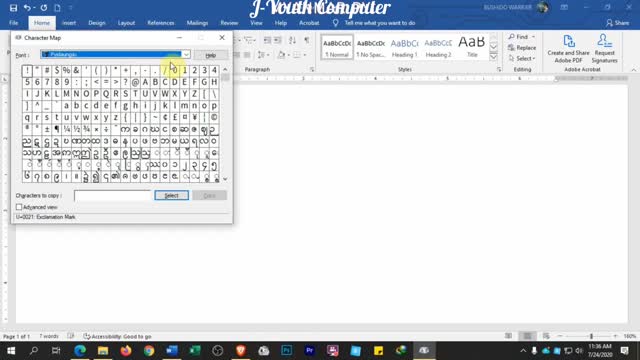Decrease the paragraph indent
The image size is (640, 360).
click(x=267, y=40)
